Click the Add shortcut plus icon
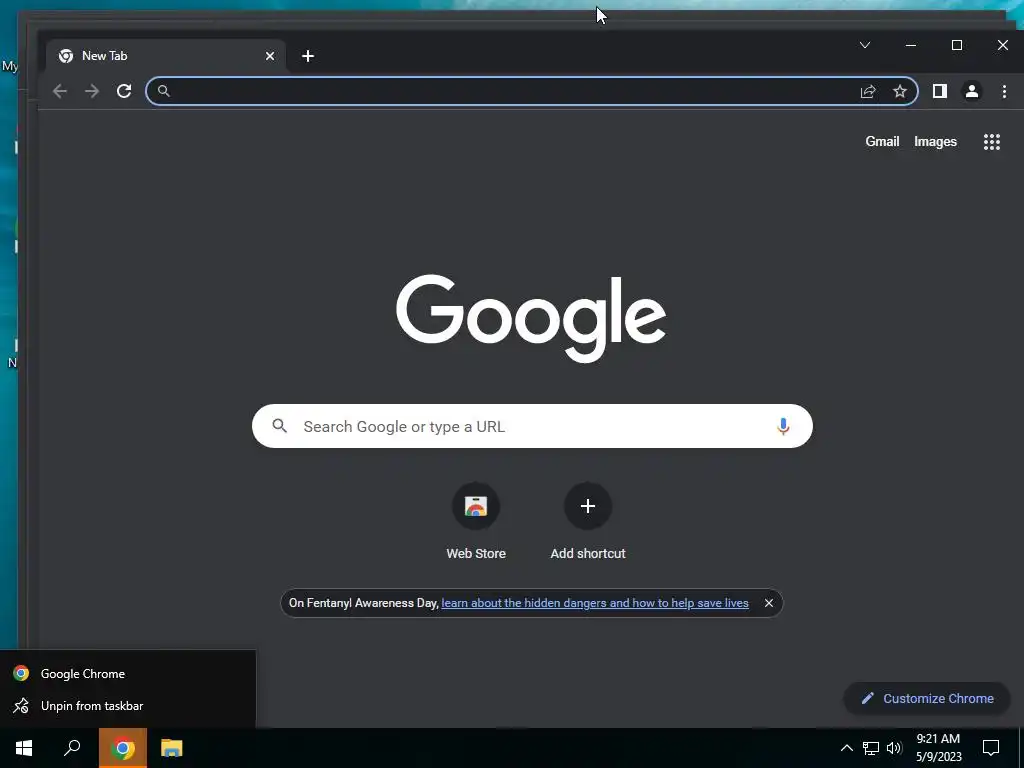Image resolution: width=1024 pixels, height=768 pixels. click(x=588, y=506)
